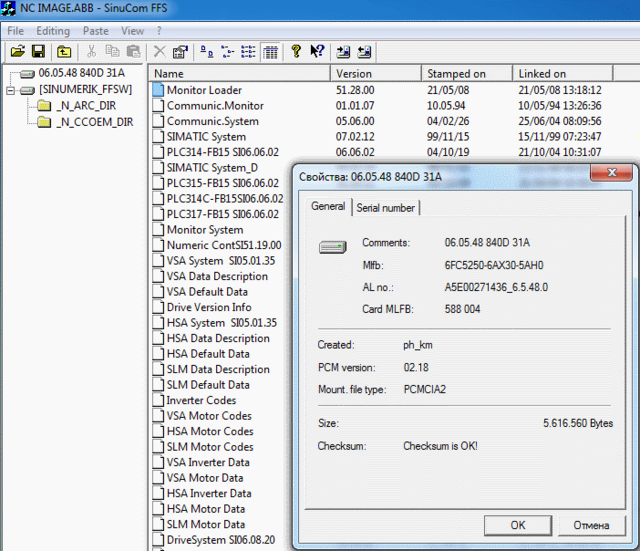Click the _N_ARC_DIR folder icon

[44, 106]
